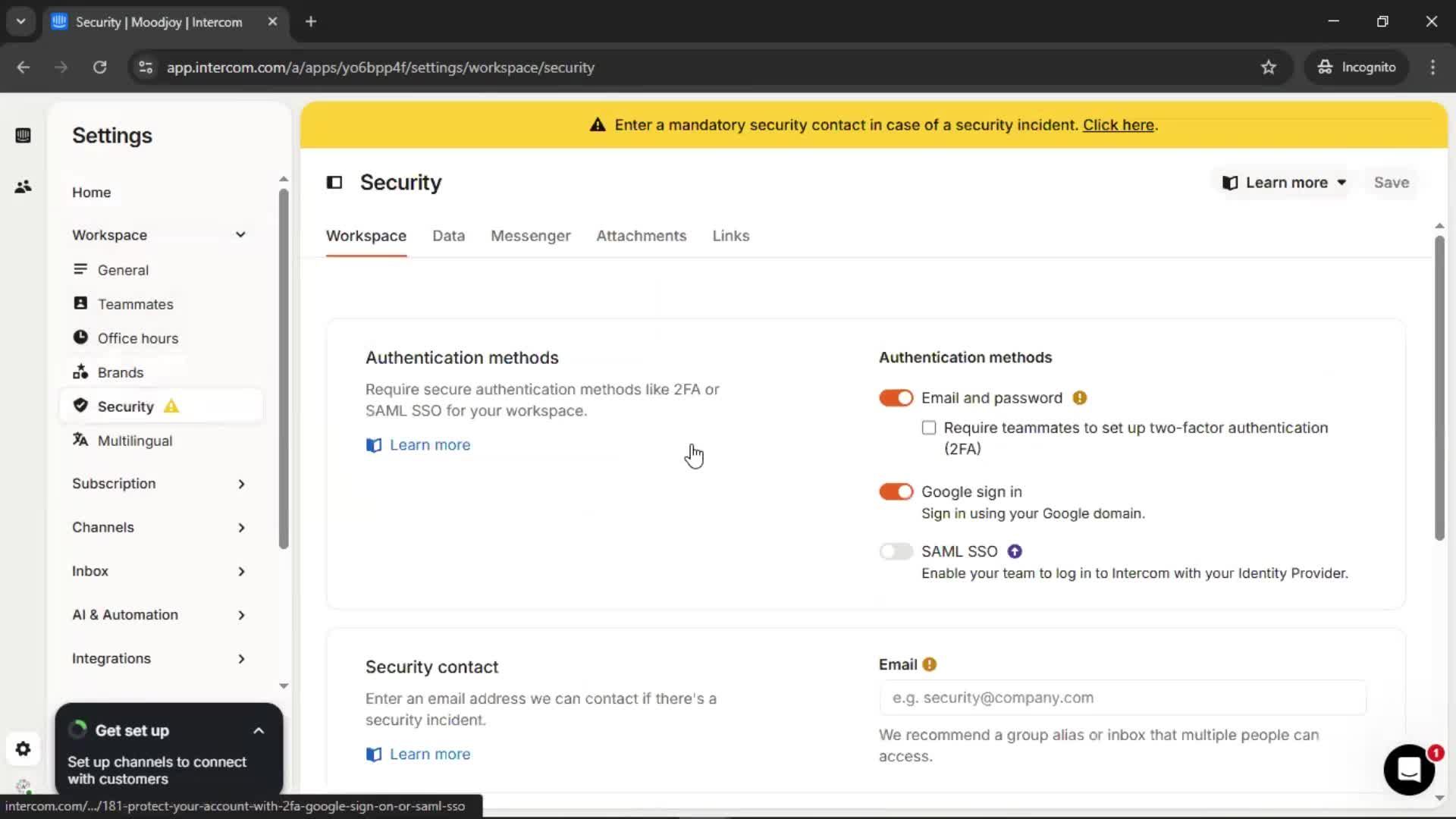Turn off Google sign in toggle
This screenshot has height=819, width=1456.
pos(896,491)
